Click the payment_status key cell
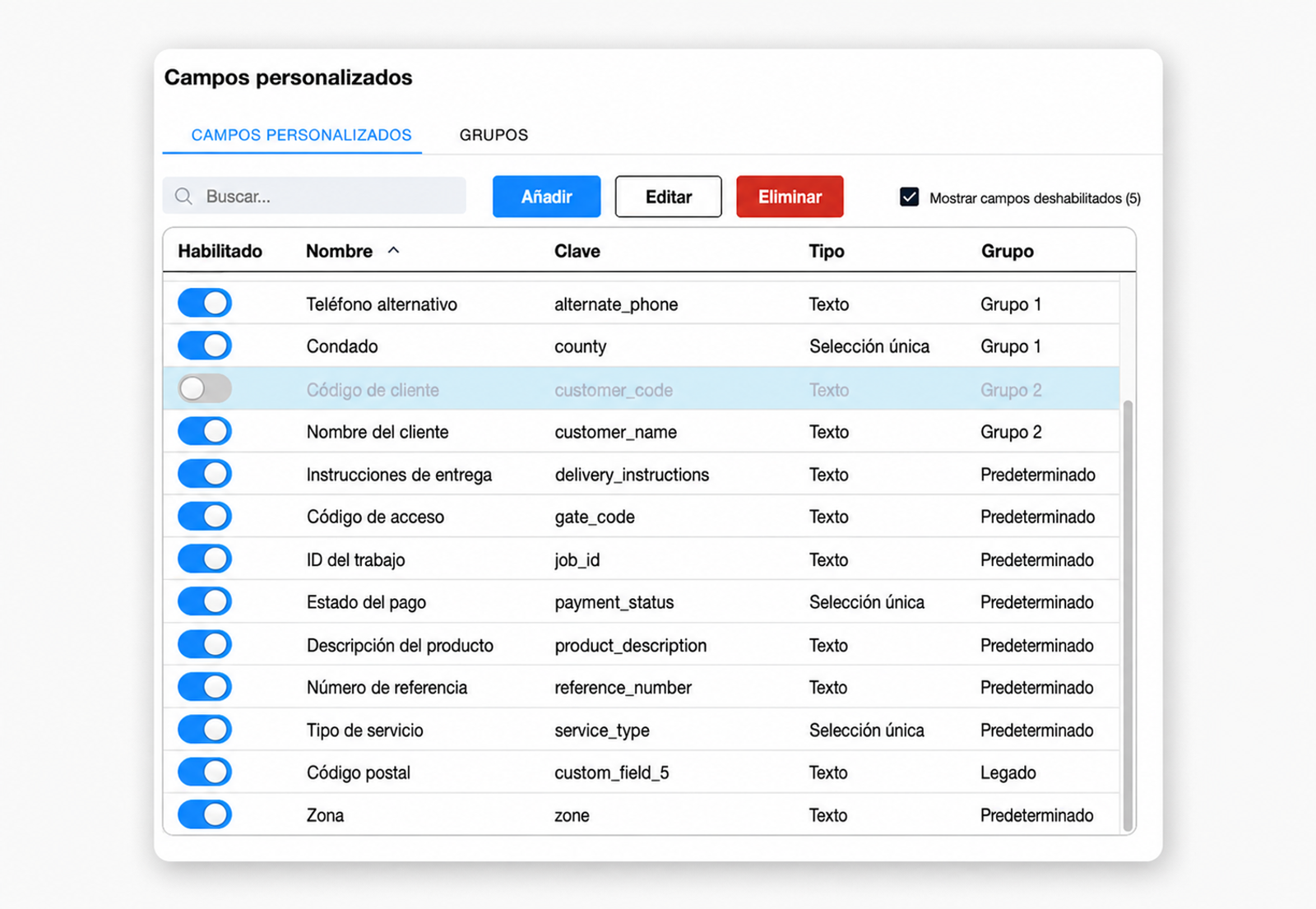This screenshot has width=1316, height=909. [x=614, y=602]
